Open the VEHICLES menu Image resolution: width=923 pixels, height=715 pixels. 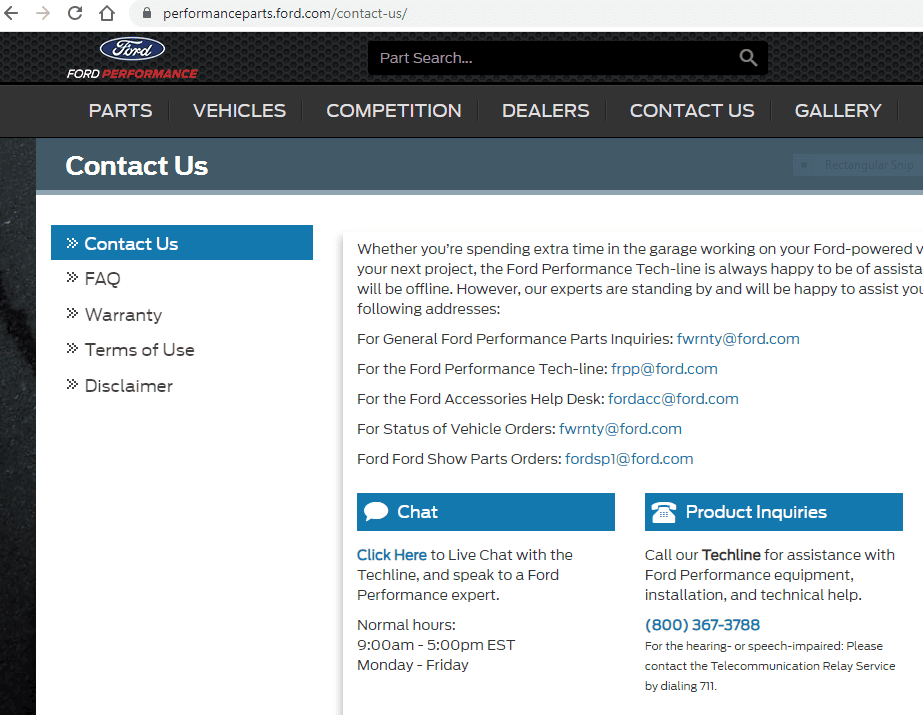click(x=239, y=111)
